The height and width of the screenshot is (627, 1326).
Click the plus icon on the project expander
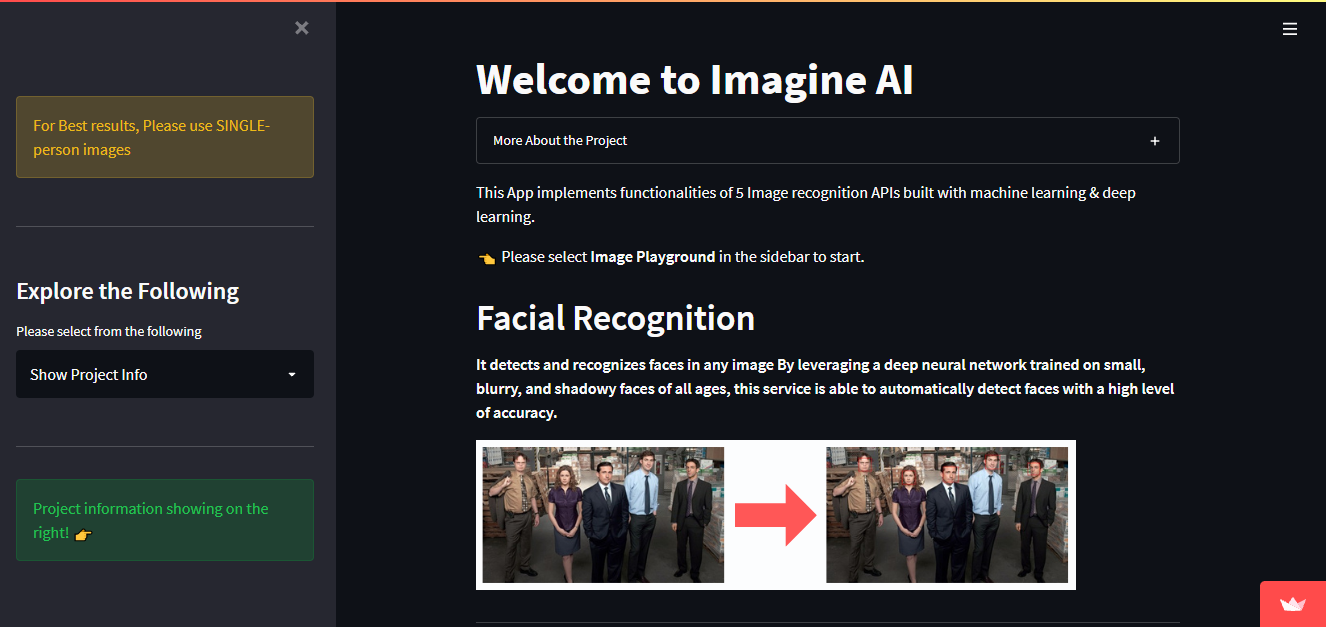click(x=1155, y=141)
